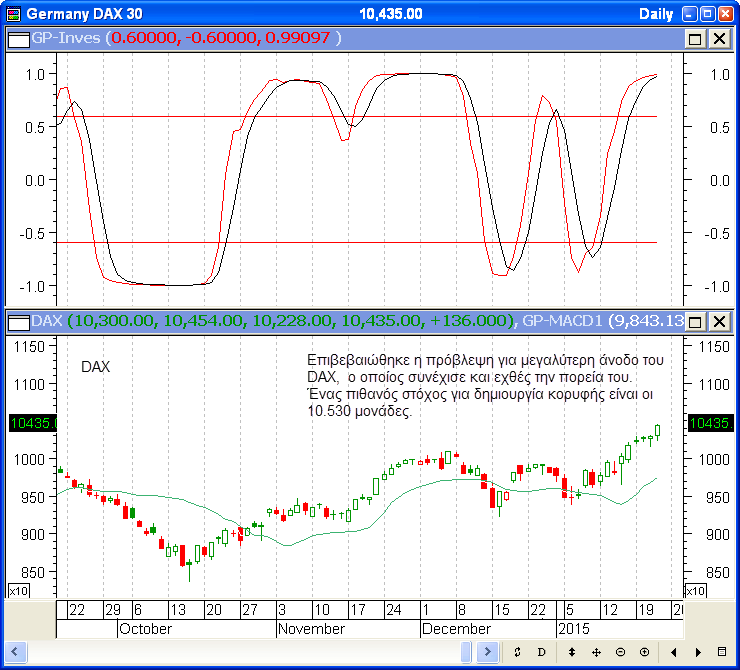Click the refresh/rescale chart icon
This screenshot has height=670, width=740.
pos(517,652)
